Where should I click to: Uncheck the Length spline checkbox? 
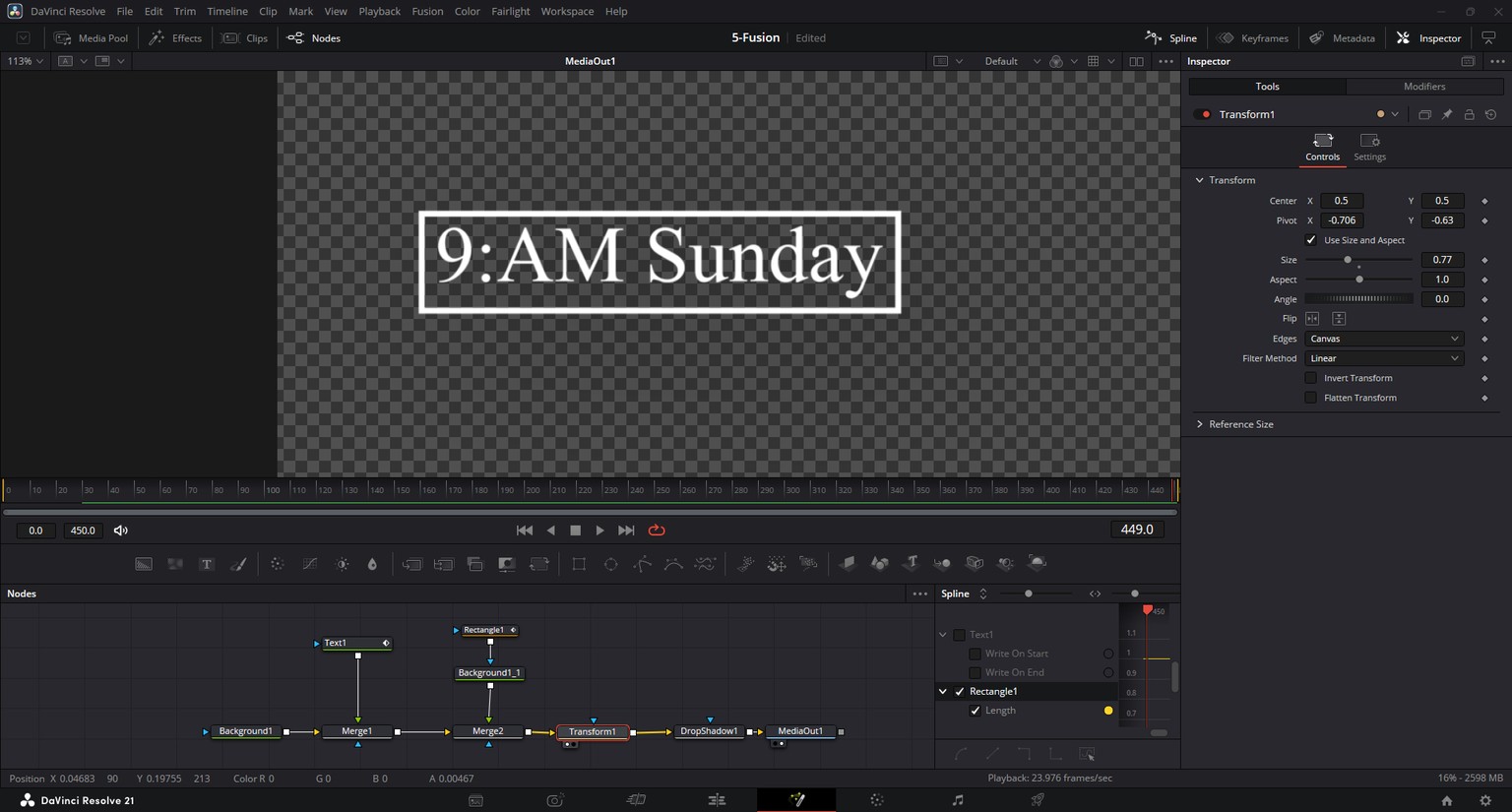976,711
